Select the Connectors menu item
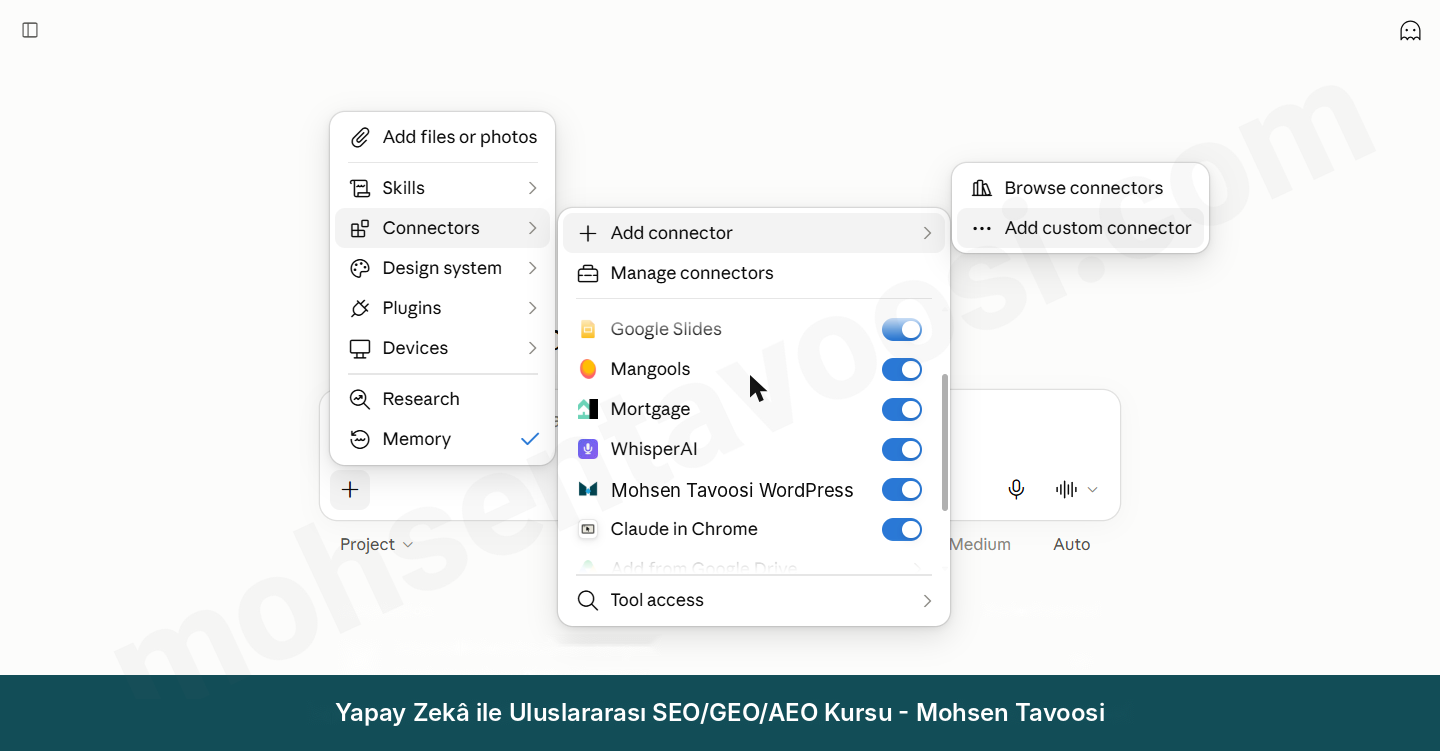The image size is (1440, 751). click(442, 228)
